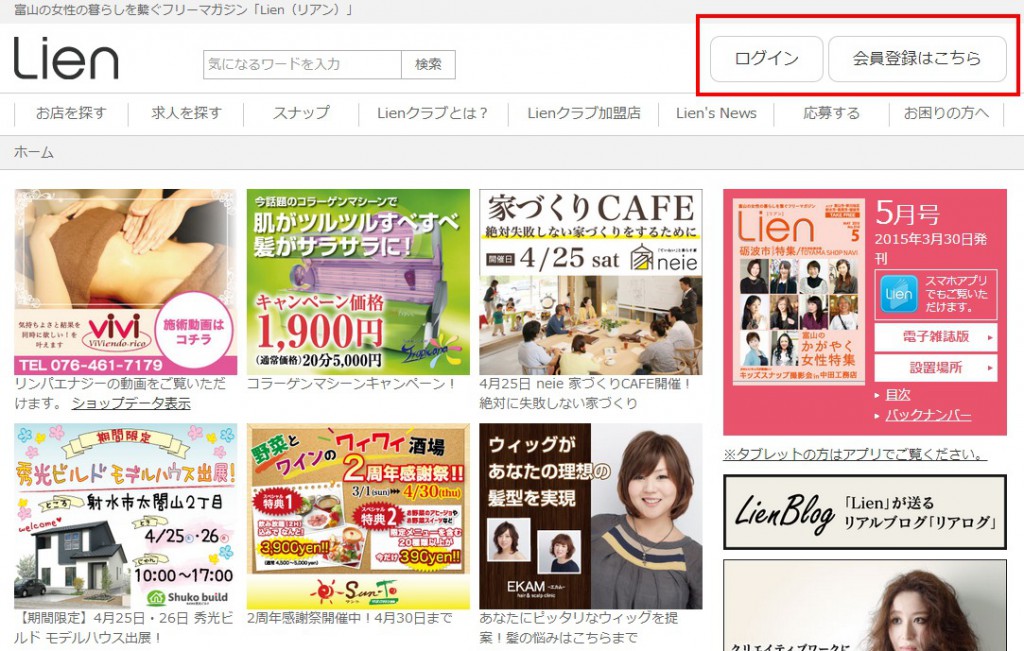Click 2周年感謝祭開催中 caption text

coord(349,618)
